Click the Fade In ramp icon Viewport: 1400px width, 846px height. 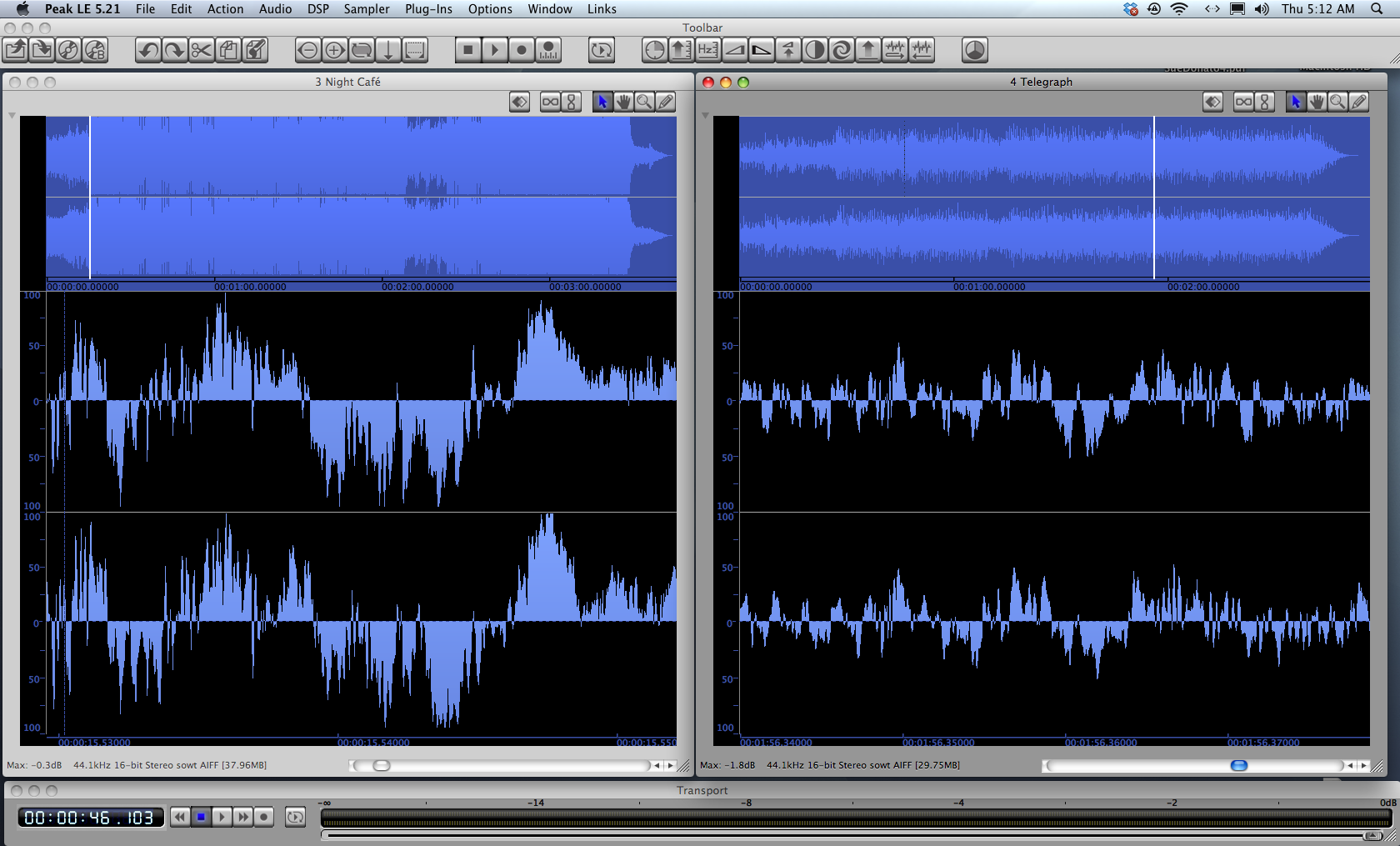[734, 50]
